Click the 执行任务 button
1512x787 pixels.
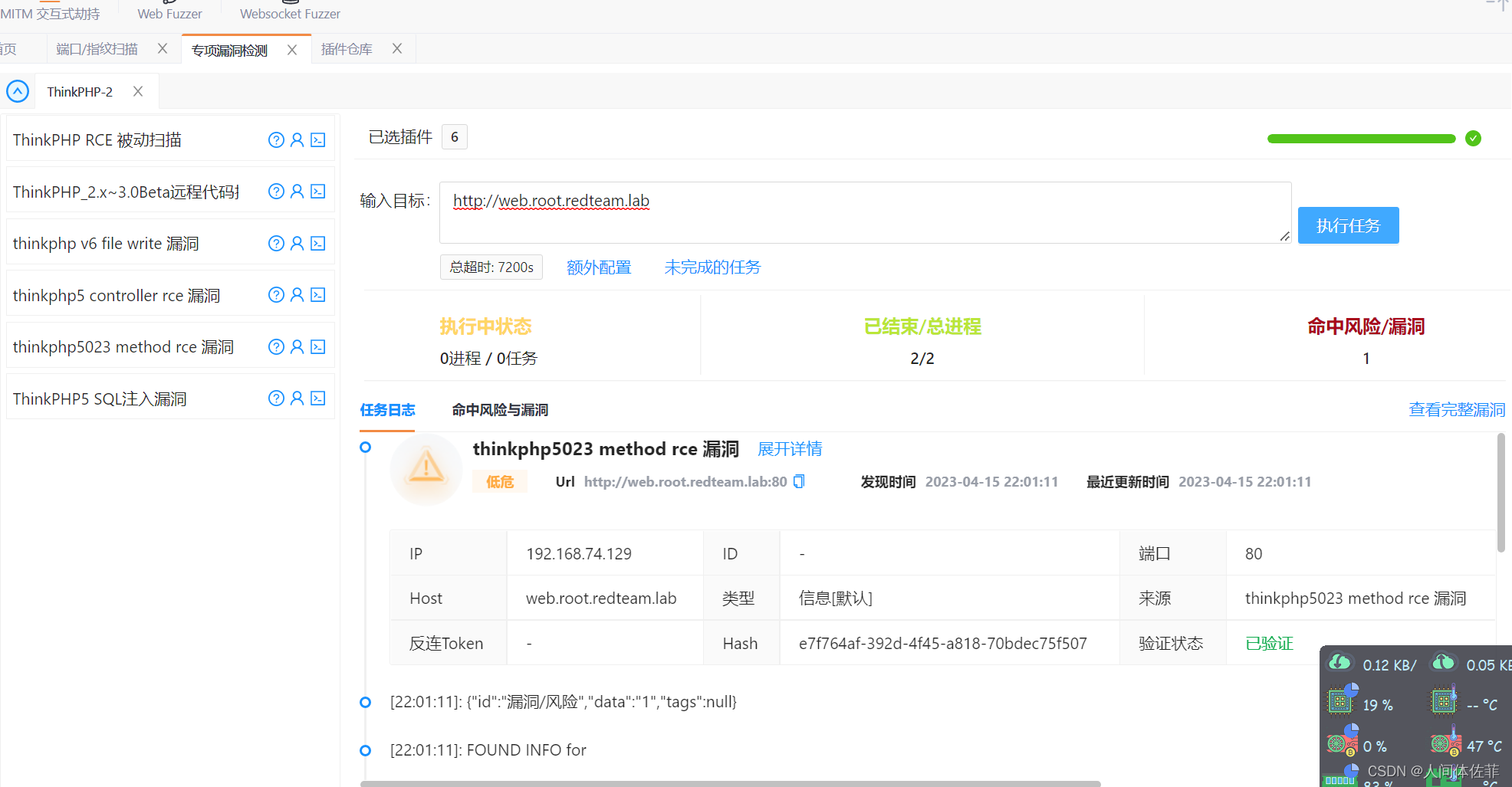tap(1347, 225)
